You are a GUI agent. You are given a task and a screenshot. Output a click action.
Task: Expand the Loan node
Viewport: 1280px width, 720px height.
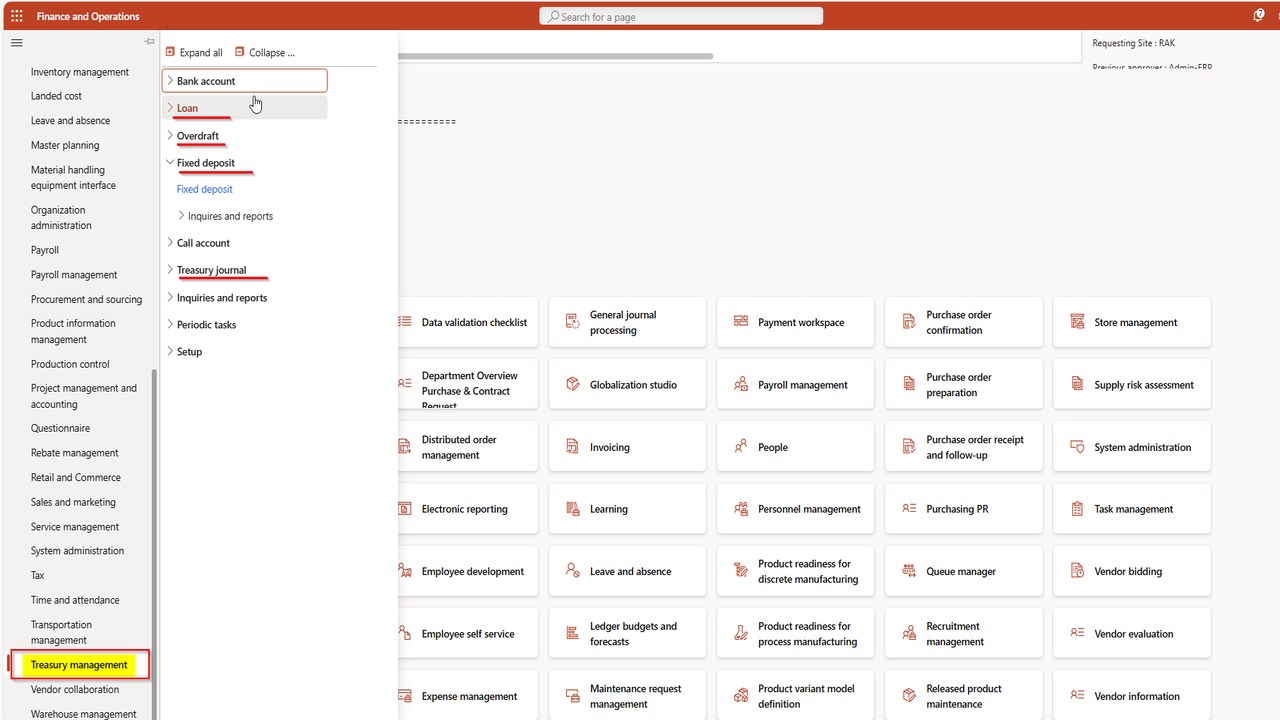(x=170, y=108)
